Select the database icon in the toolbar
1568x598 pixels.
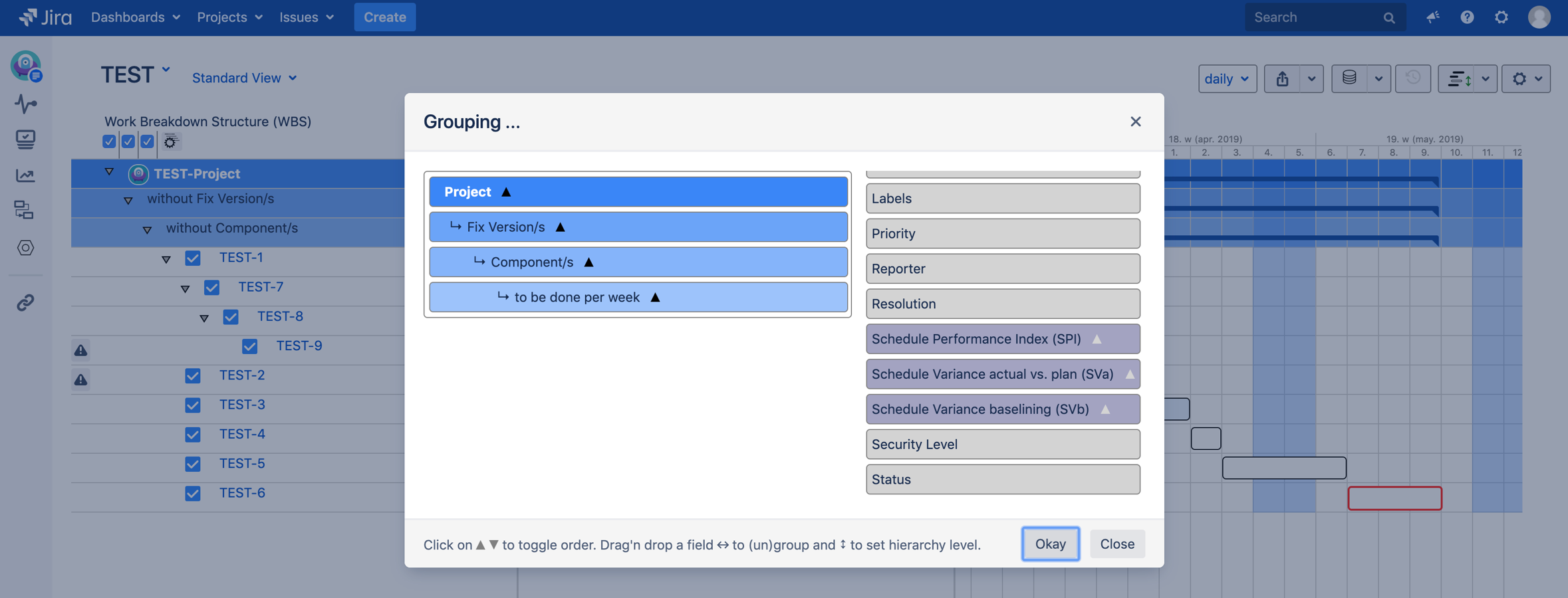(x=1348, y=78)
